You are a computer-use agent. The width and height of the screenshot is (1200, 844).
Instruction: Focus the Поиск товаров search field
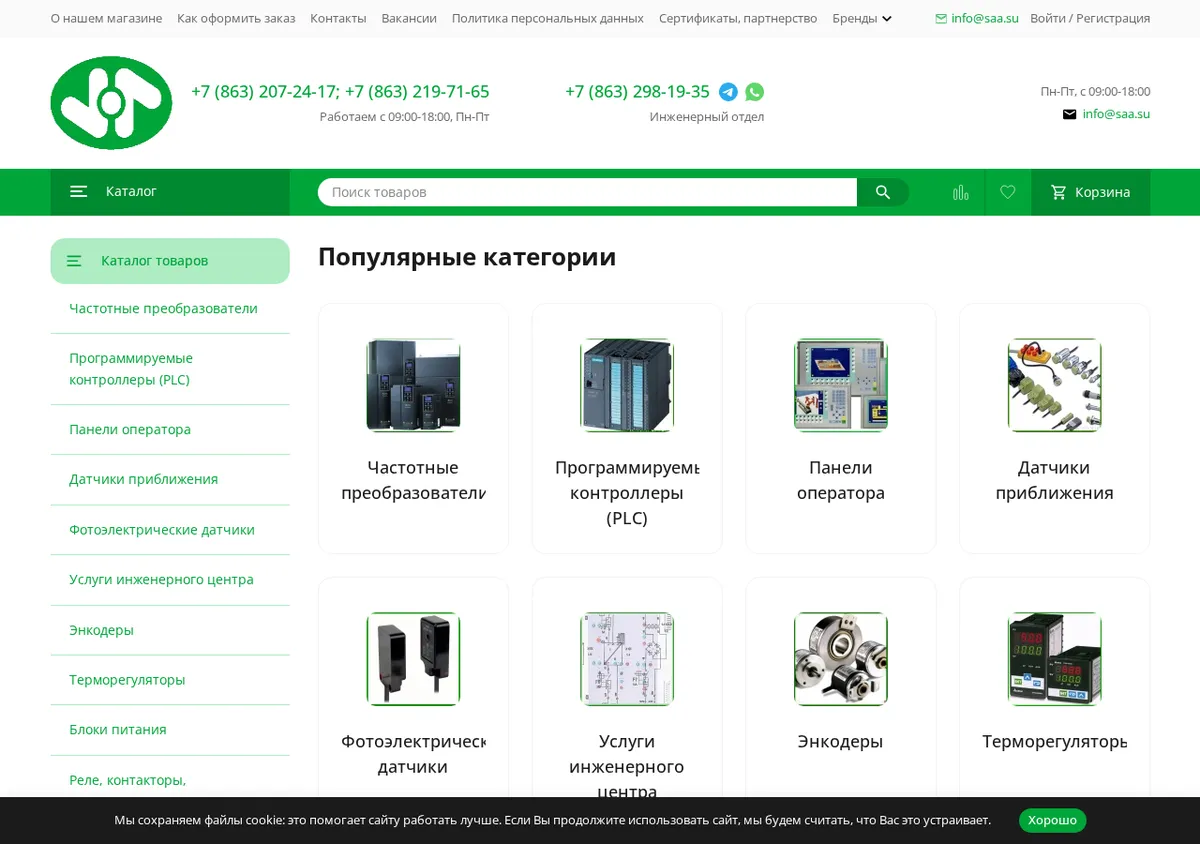click(587, 192)
